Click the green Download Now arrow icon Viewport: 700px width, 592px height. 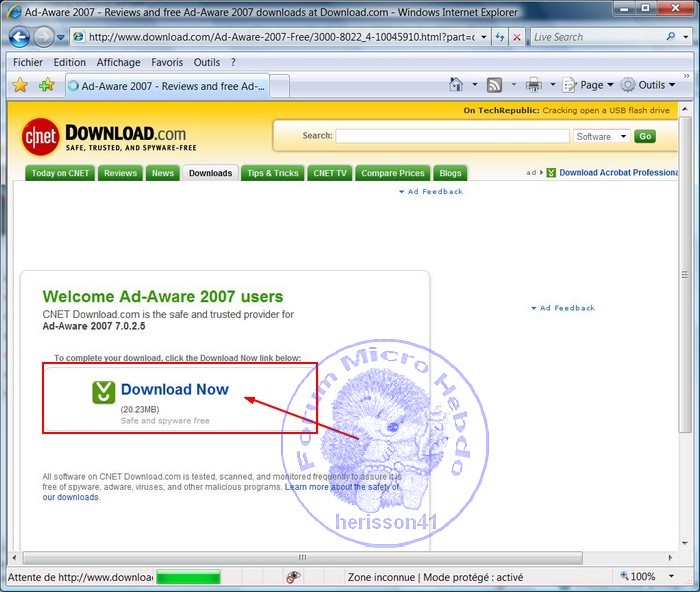104,392
